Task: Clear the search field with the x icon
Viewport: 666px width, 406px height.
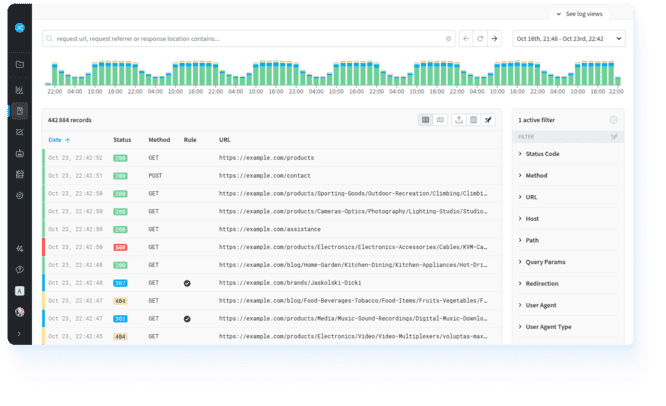Action: click(x=449, y=39)
